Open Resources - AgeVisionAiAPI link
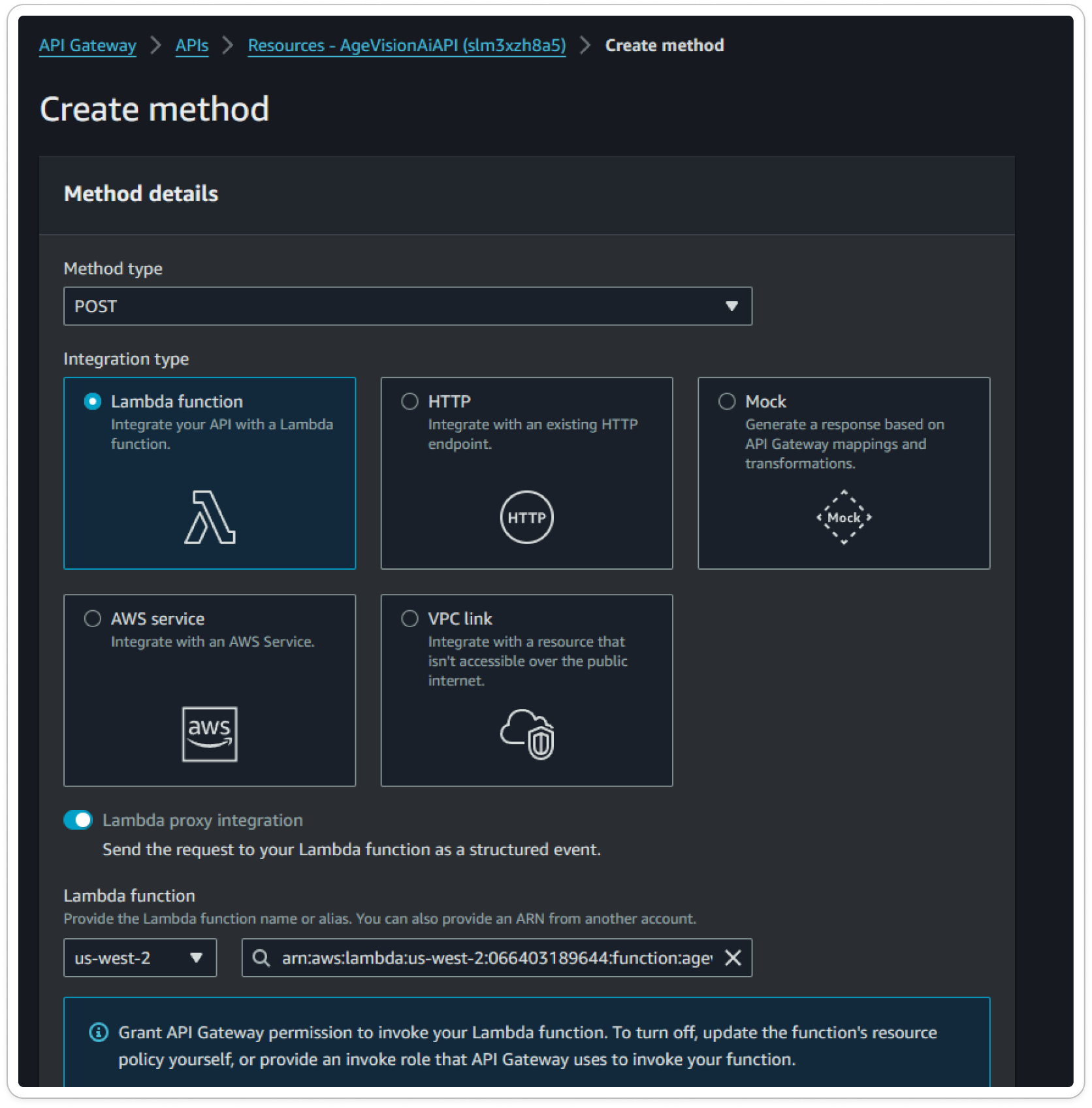Screen dimensions: 1092x1108 406,45
